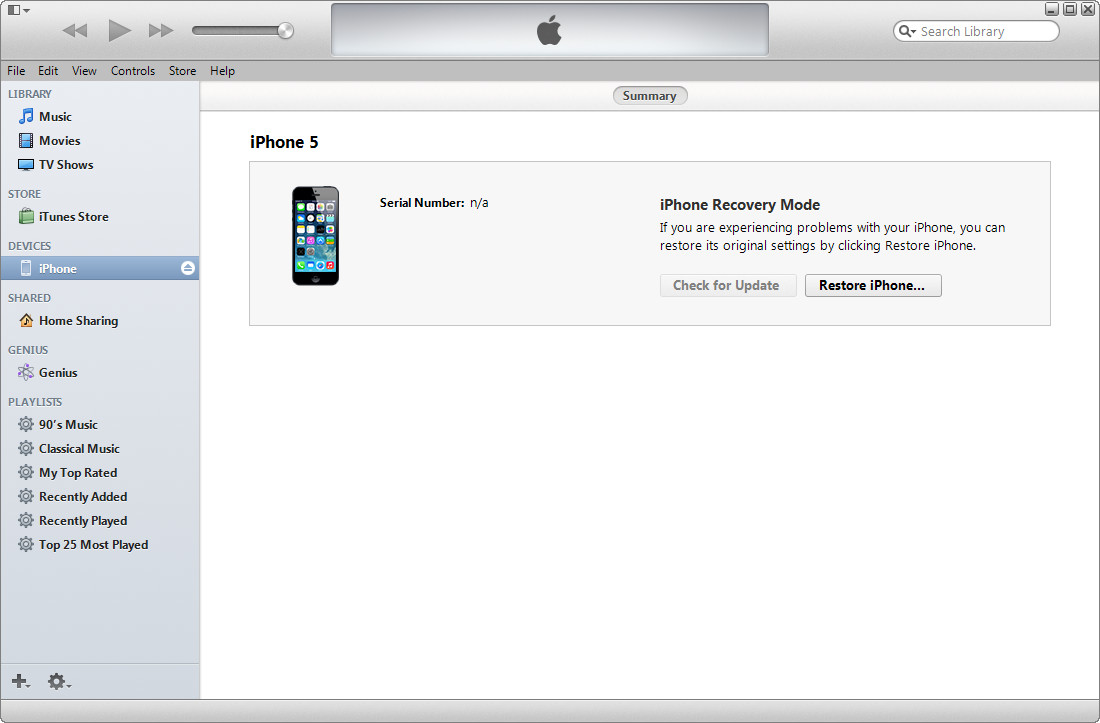Open the window menu icon in top-left
Viewport: 1100px width, 723px height.
[x=18, y=10]
